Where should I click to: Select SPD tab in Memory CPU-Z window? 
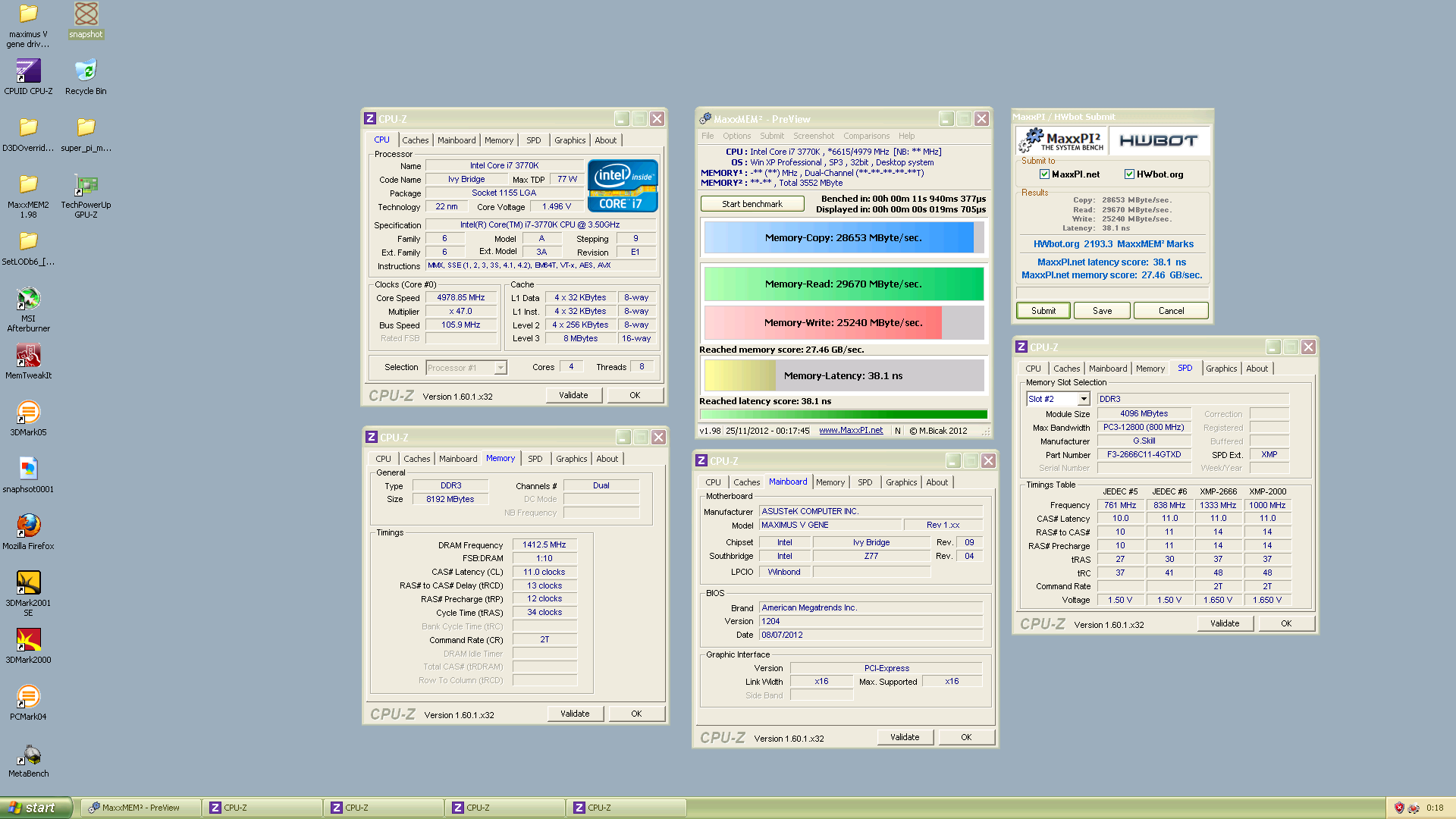[x=535, y=459]
